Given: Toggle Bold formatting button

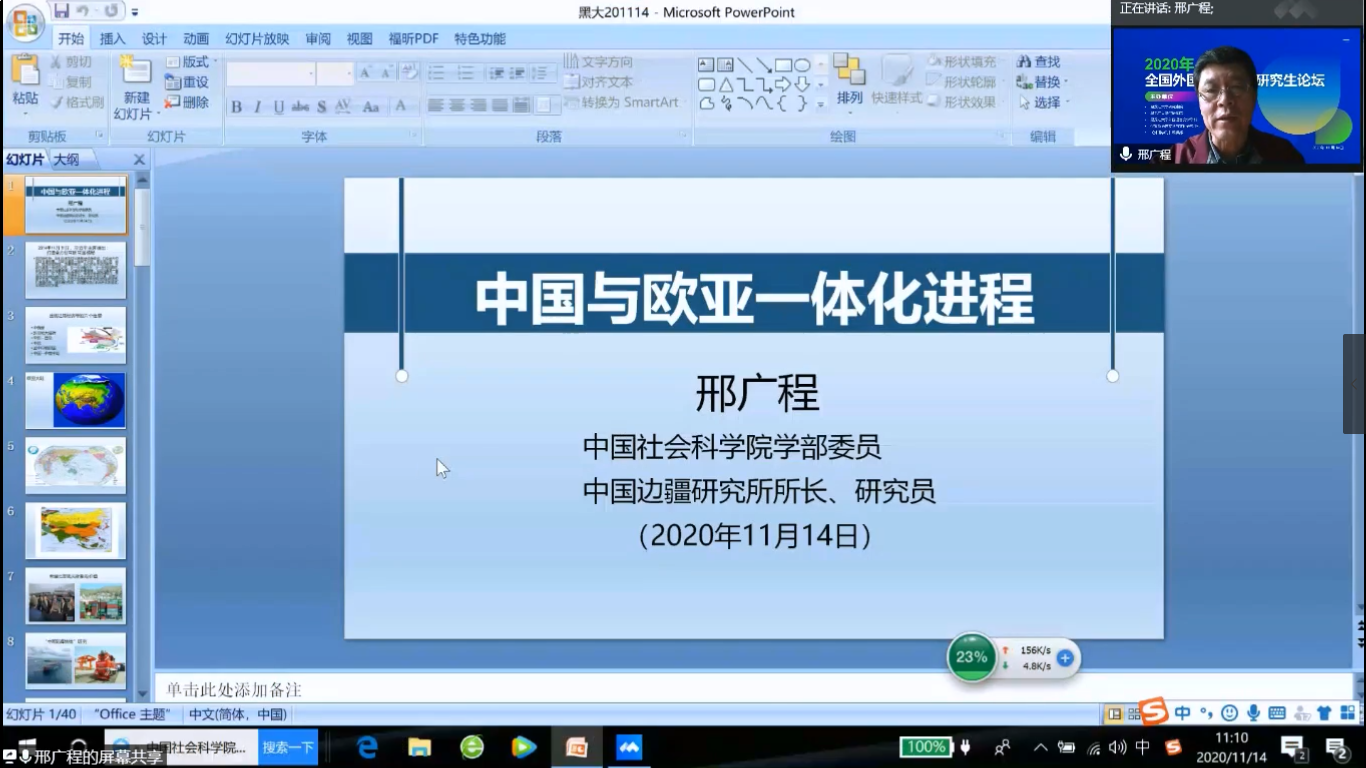Looking at the screenshot, I should [x=237, y=107].
